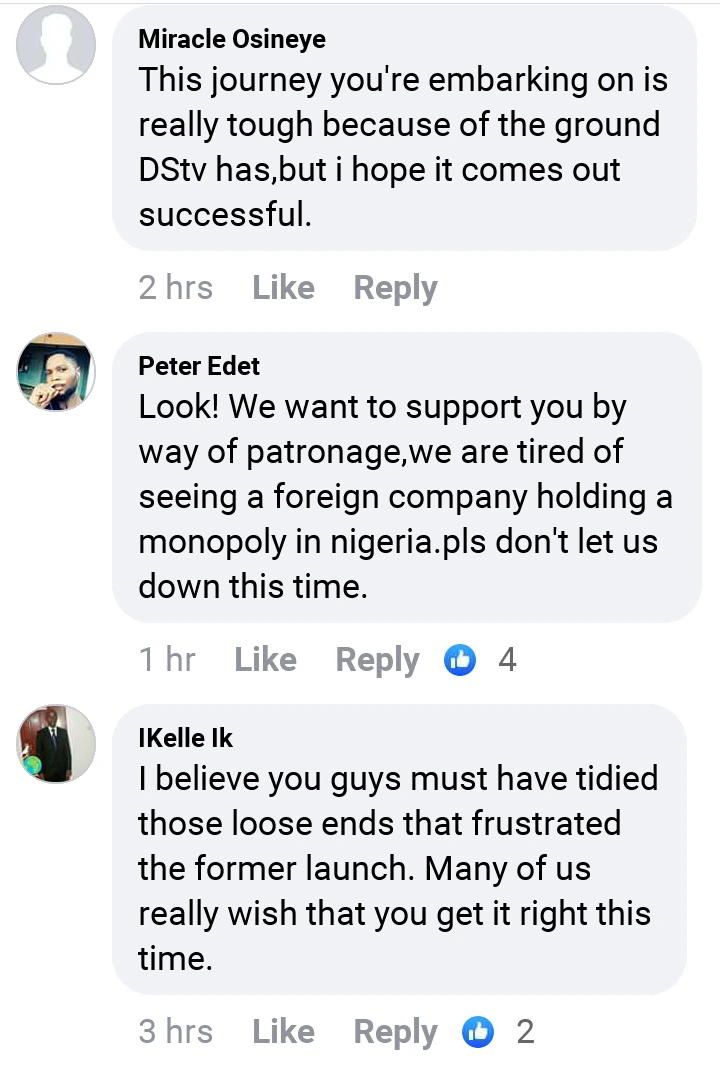
Task: Click the thumbs-up reaction icon on Peter Edet's comment
Action: tap(460, 660)
